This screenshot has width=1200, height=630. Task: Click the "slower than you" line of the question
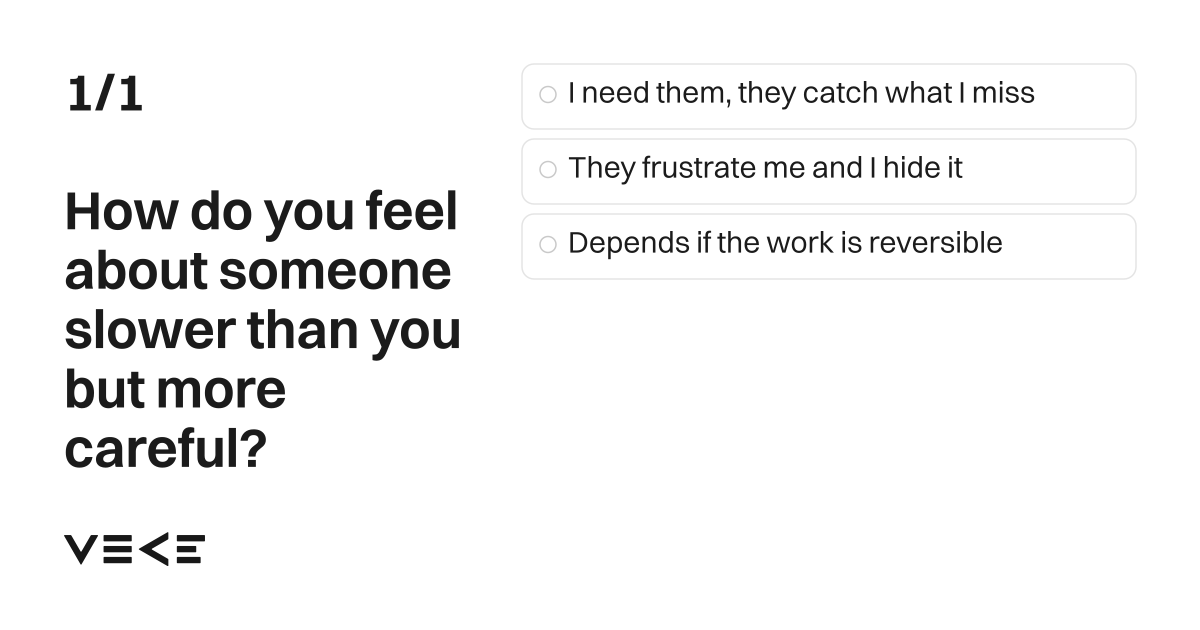point(263,331)
